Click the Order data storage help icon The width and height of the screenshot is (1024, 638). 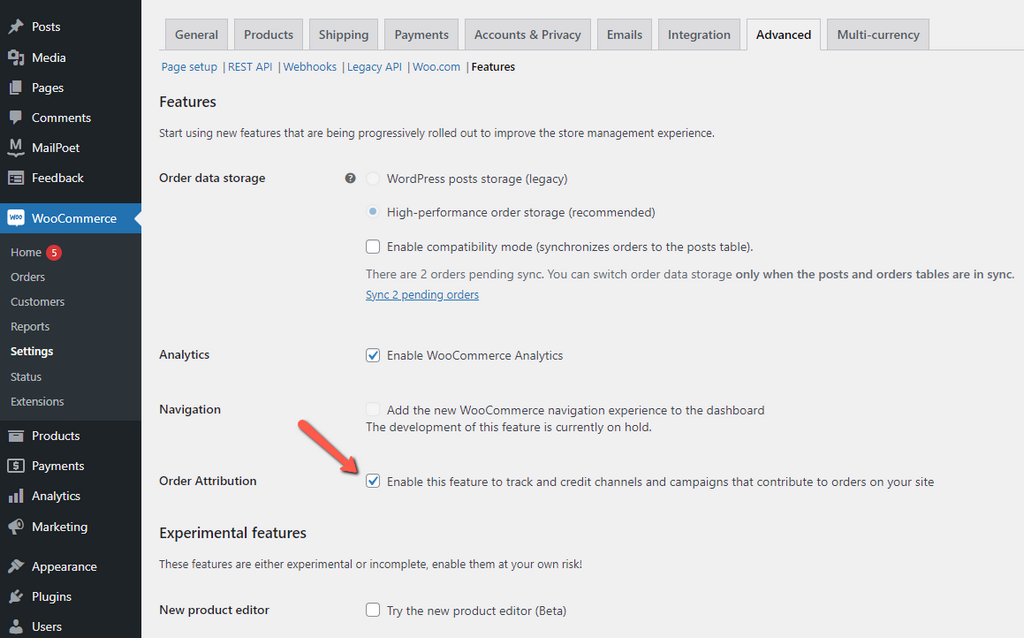(x=349, y=177)
